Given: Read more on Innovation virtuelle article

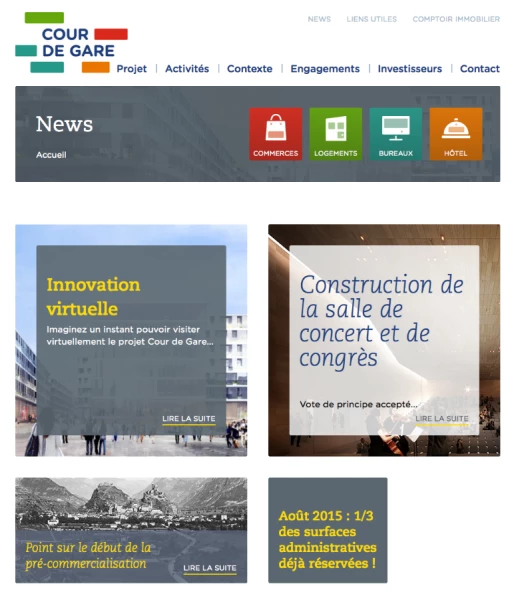Looking at the screenshot, I should click(189, 419).
